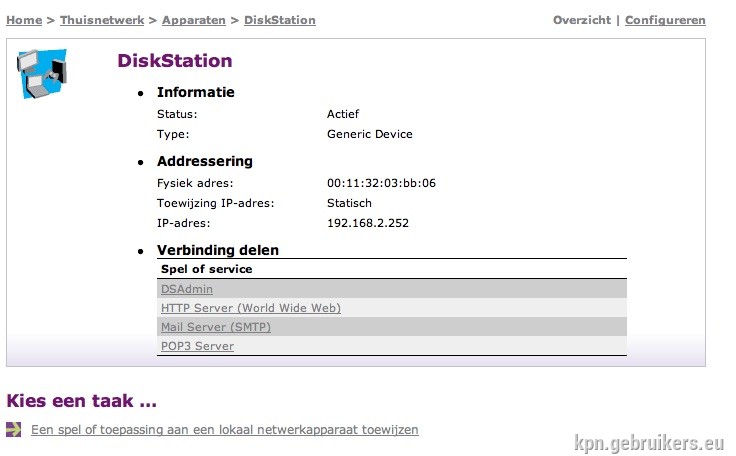736x456 pixels.
Task: Click the 'Toewijzing IP-adres:' label
Action: [x=215, y=203]
